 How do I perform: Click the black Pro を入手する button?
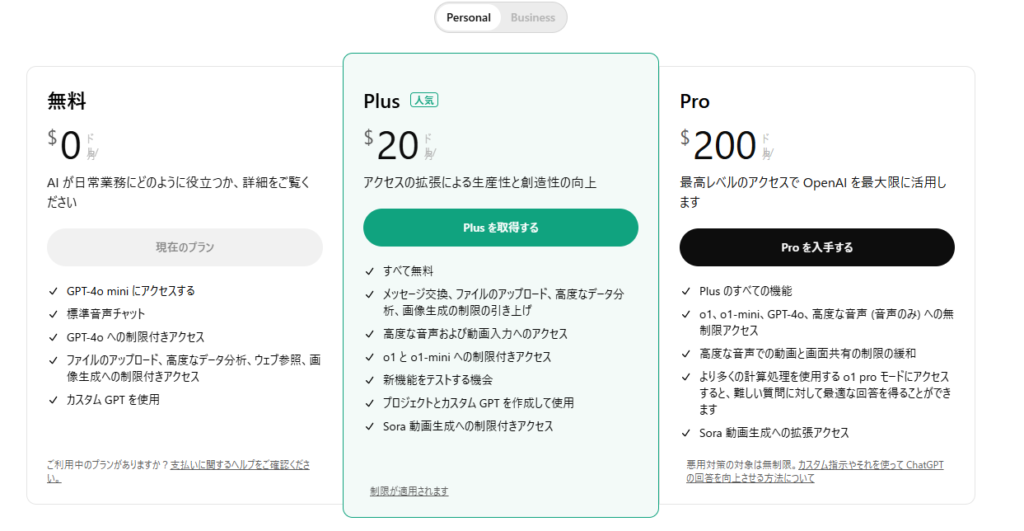(817, 247)
